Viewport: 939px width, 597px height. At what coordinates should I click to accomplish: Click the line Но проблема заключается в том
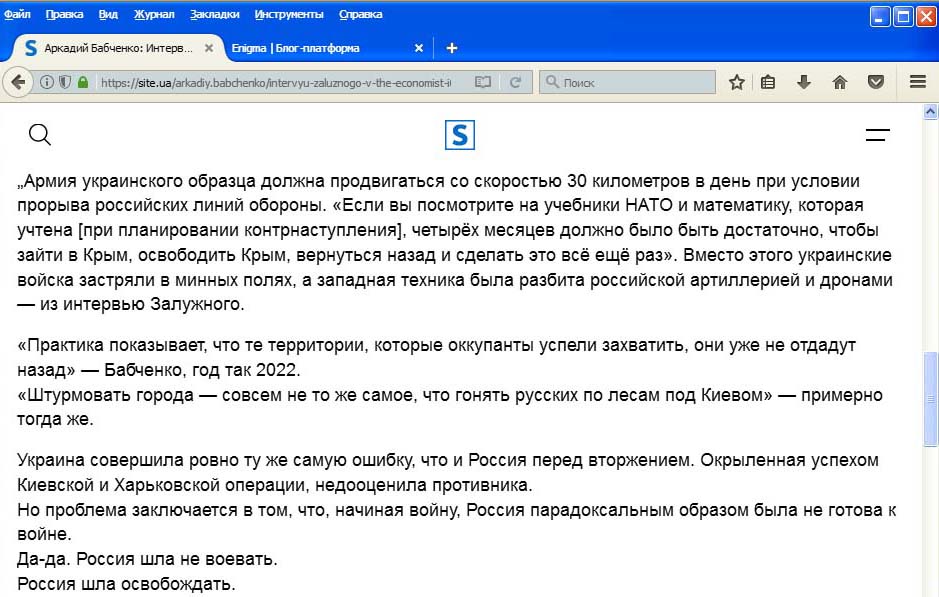[x=456, y=522]
